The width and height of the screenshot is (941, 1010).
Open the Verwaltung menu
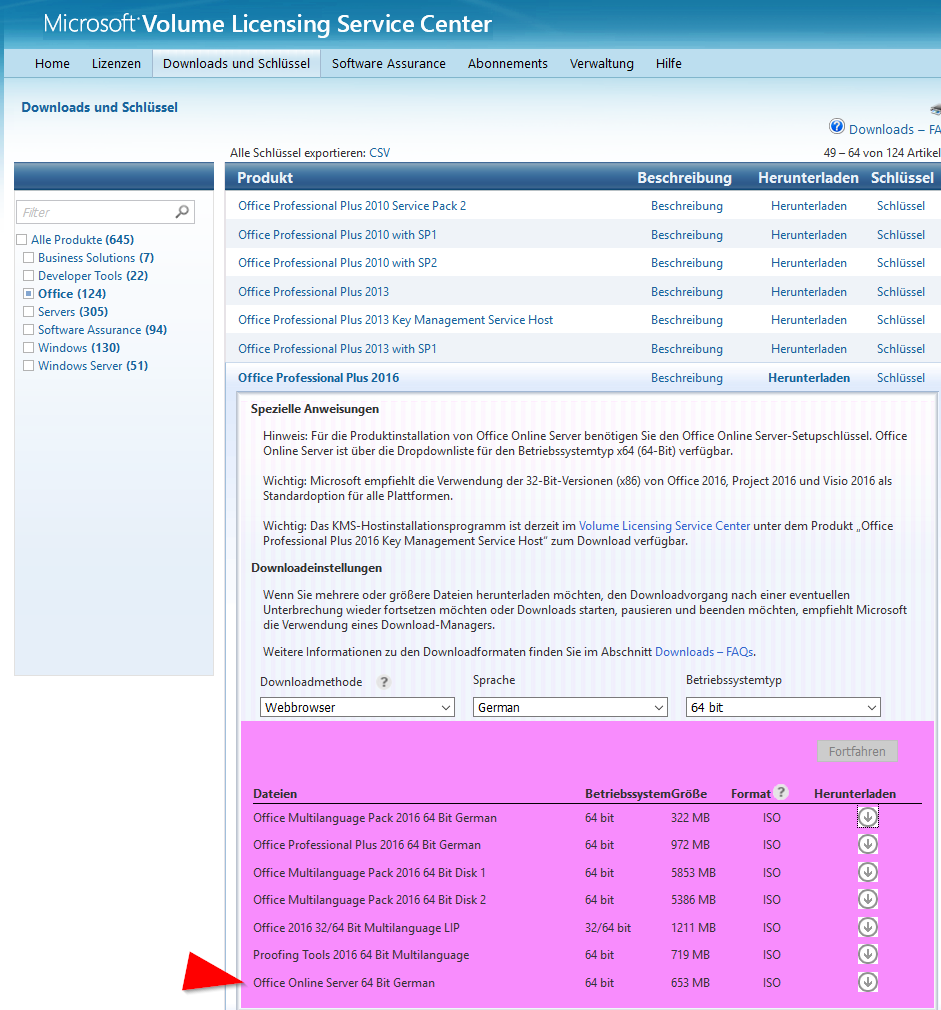point(602,64)
